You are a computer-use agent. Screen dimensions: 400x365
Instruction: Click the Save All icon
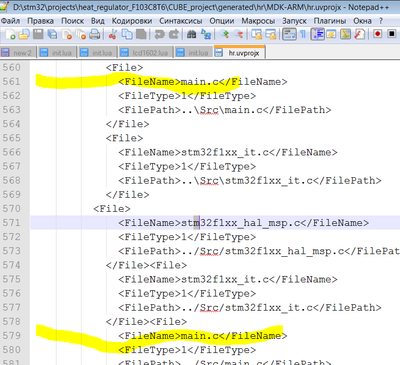click(52, 34)
